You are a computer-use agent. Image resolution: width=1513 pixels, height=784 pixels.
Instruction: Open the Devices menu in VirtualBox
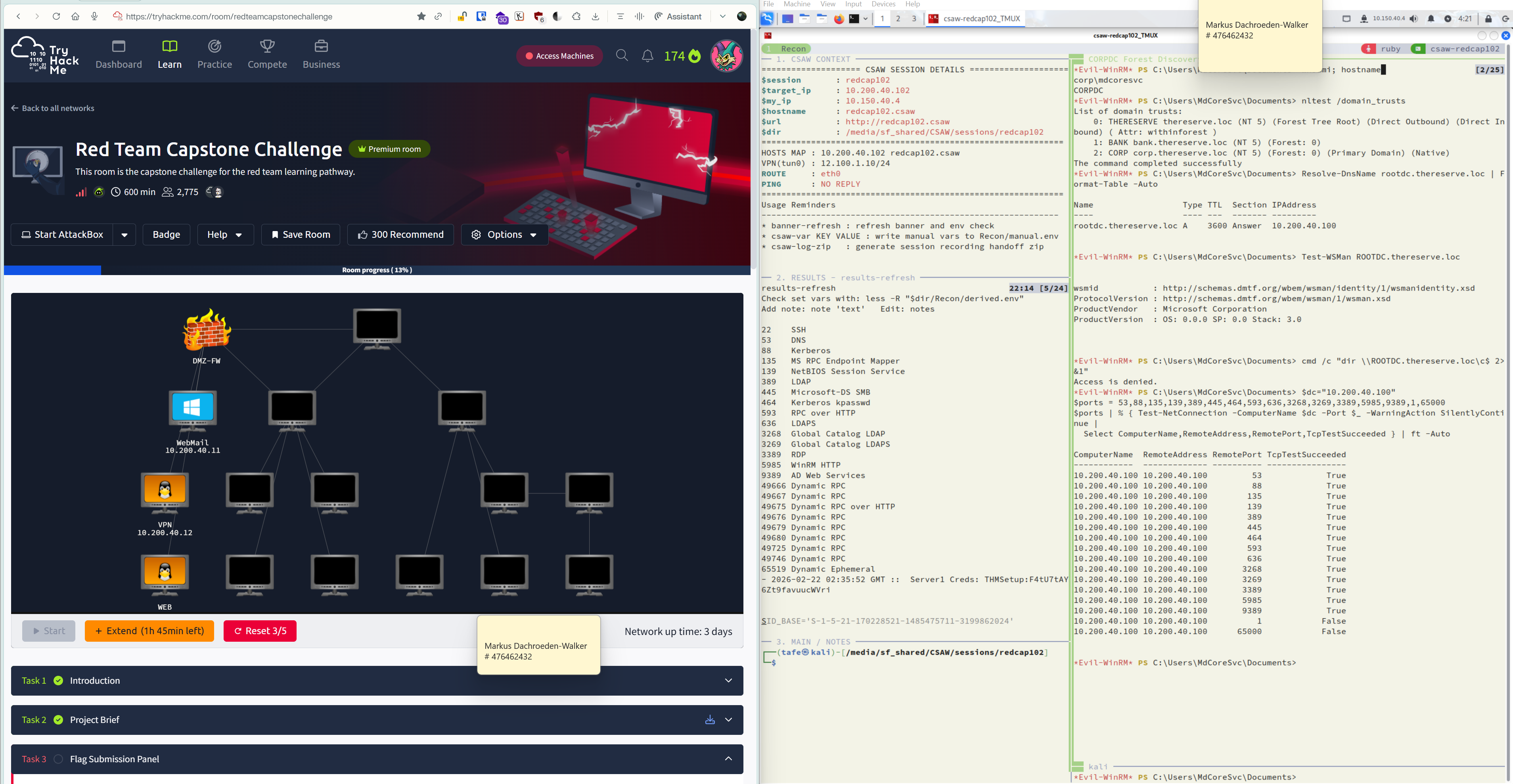click(883, 4)
